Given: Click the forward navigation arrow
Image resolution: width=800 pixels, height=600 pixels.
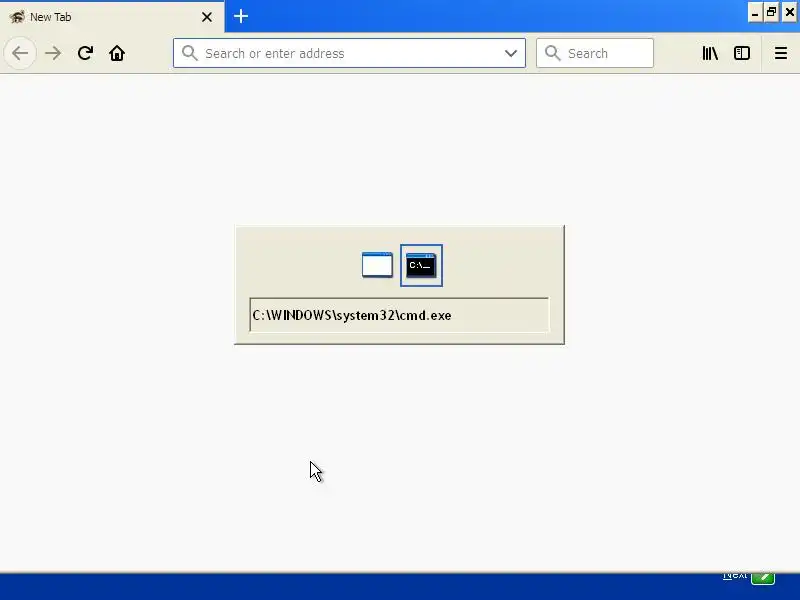Looking at the screenshot, I should point(53,53).
